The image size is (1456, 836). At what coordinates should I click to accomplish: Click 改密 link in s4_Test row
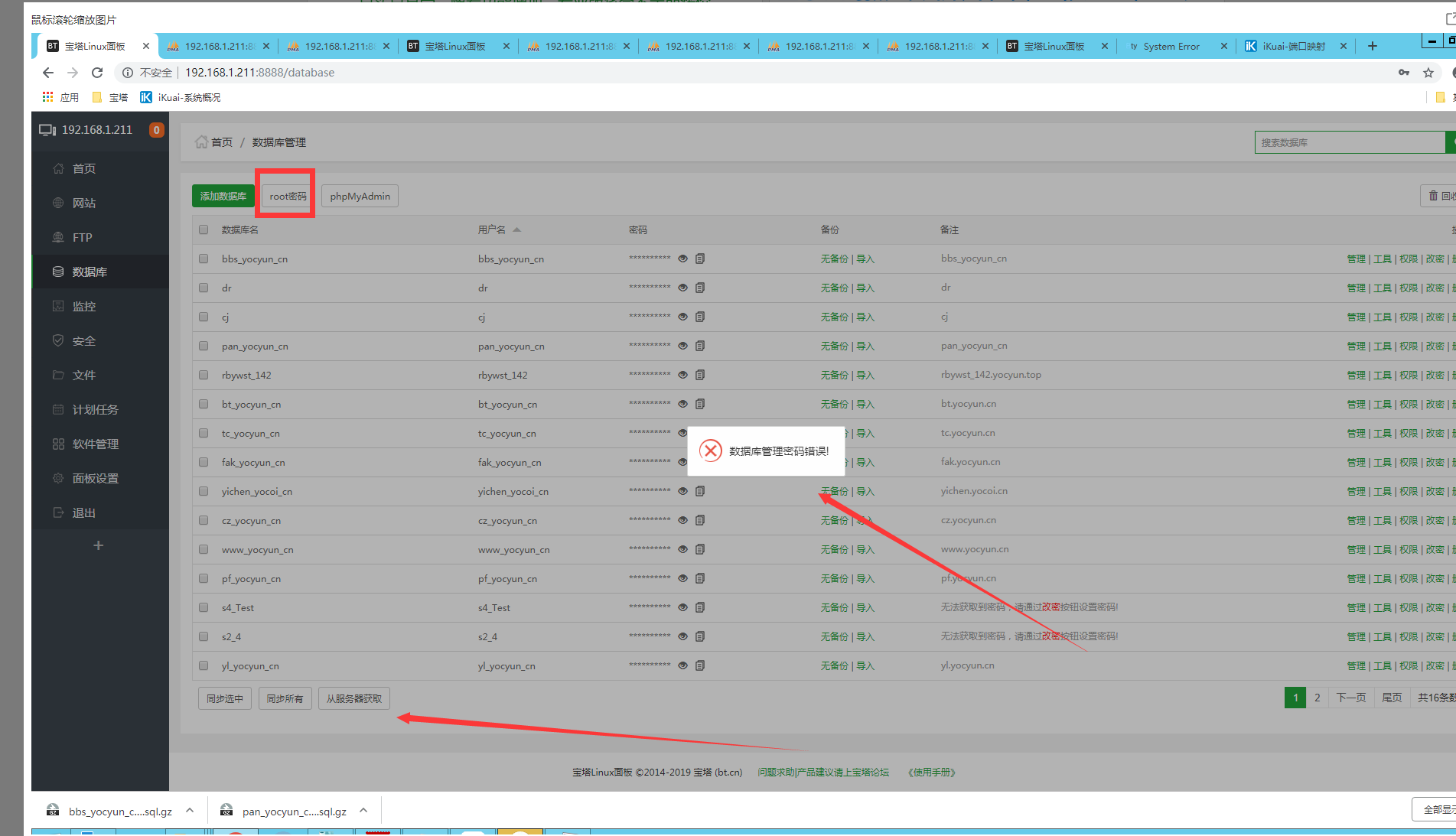(1435, 607)
